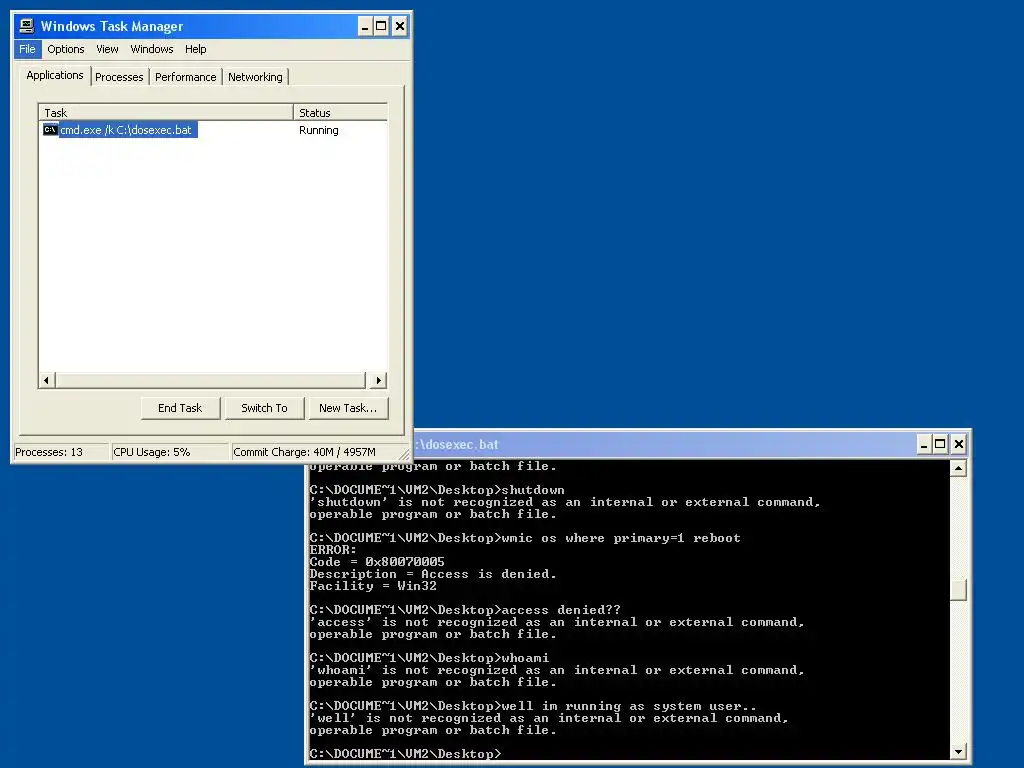Image resolution: width=1024 pixels, height=768 pixels.
Task: Click the console prompt line ending in shutdown
Action: click(x=437, y=490)
